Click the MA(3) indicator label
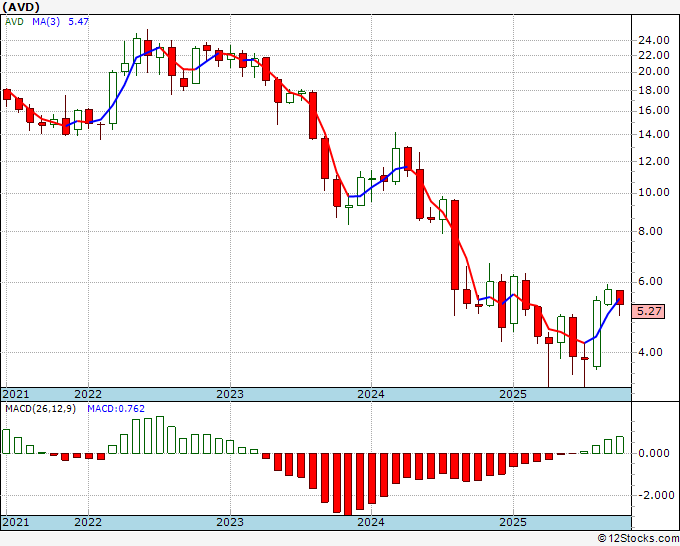The height and width of the screenshot is (546, 680). tap(46, 21)
